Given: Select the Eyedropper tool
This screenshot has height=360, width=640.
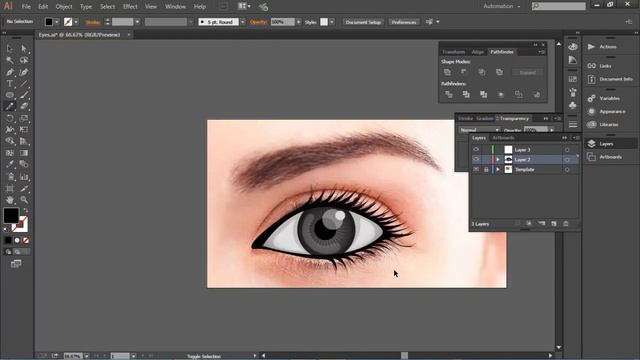Looking at the screenshot, I should [10, 164].
